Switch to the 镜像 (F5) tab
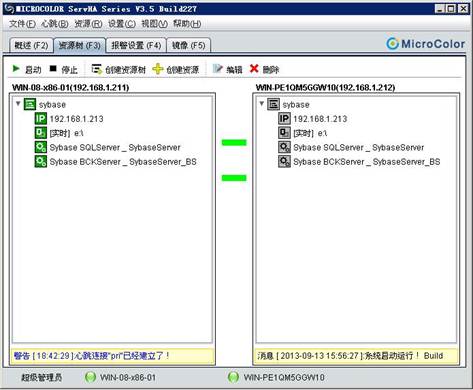473x390 pixels. pos(188,45)
